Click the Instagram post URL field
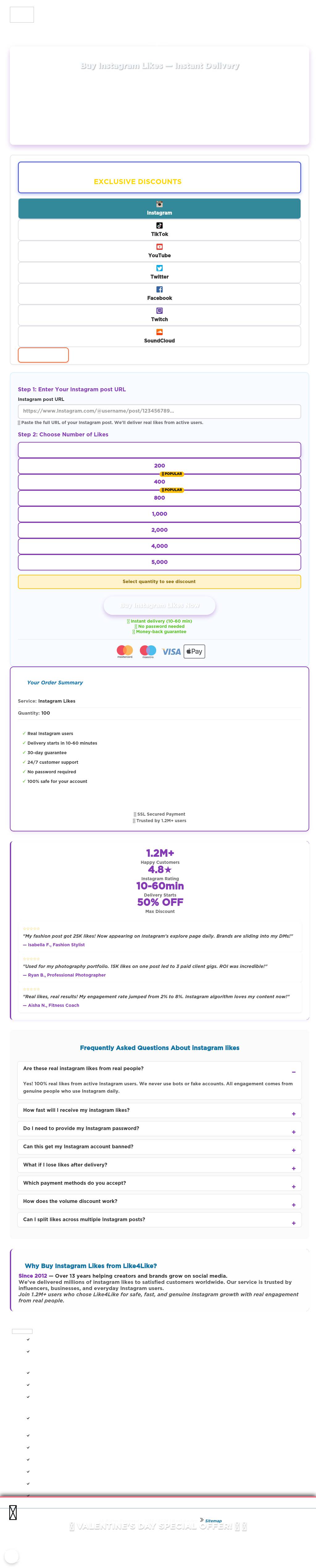Image resolution: width=316 pixels, height=1568 pixels. pyautogui.click(x=159, y=411)
